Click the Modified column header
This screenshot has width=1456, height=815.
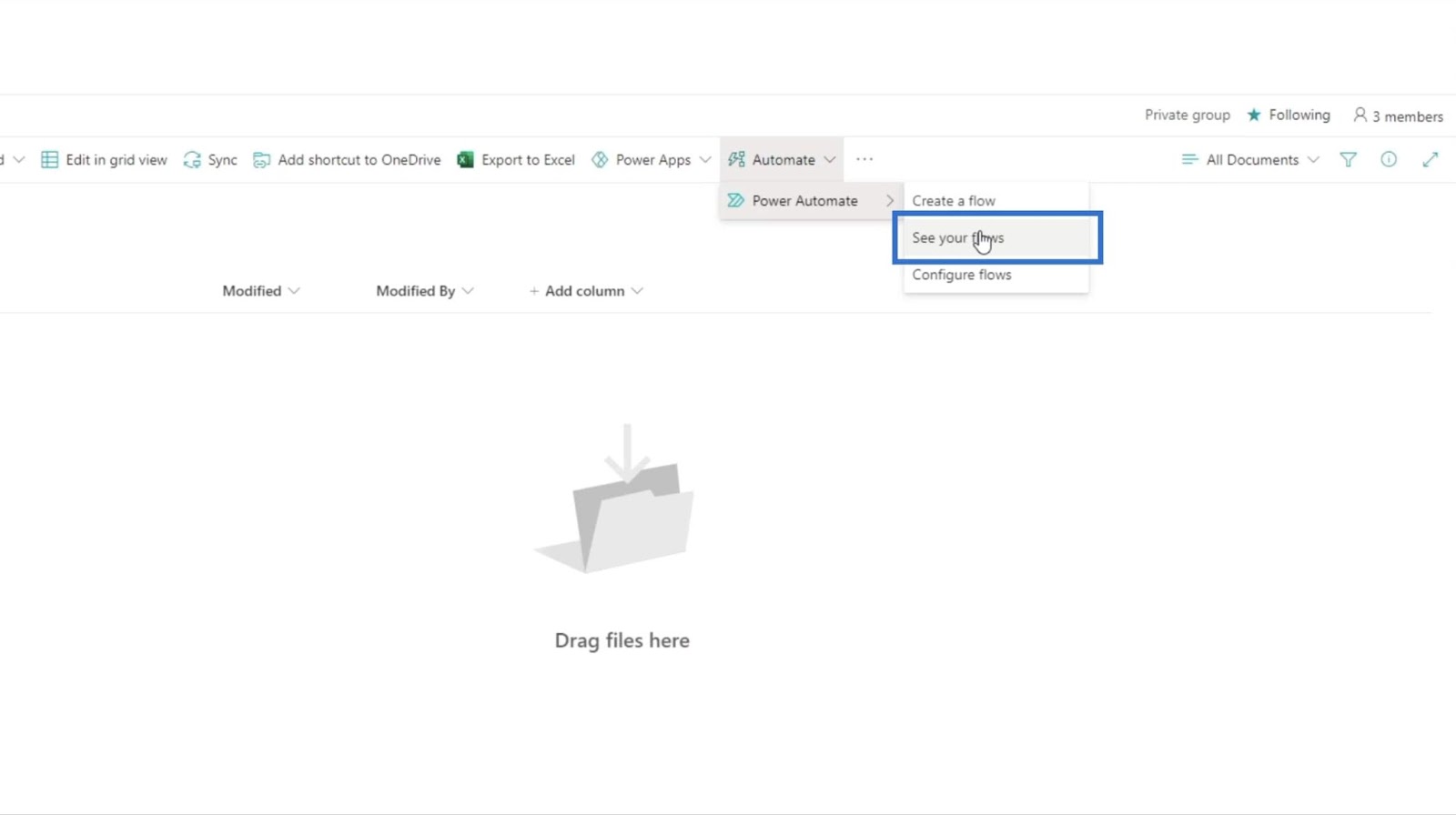tap(252, 291)
